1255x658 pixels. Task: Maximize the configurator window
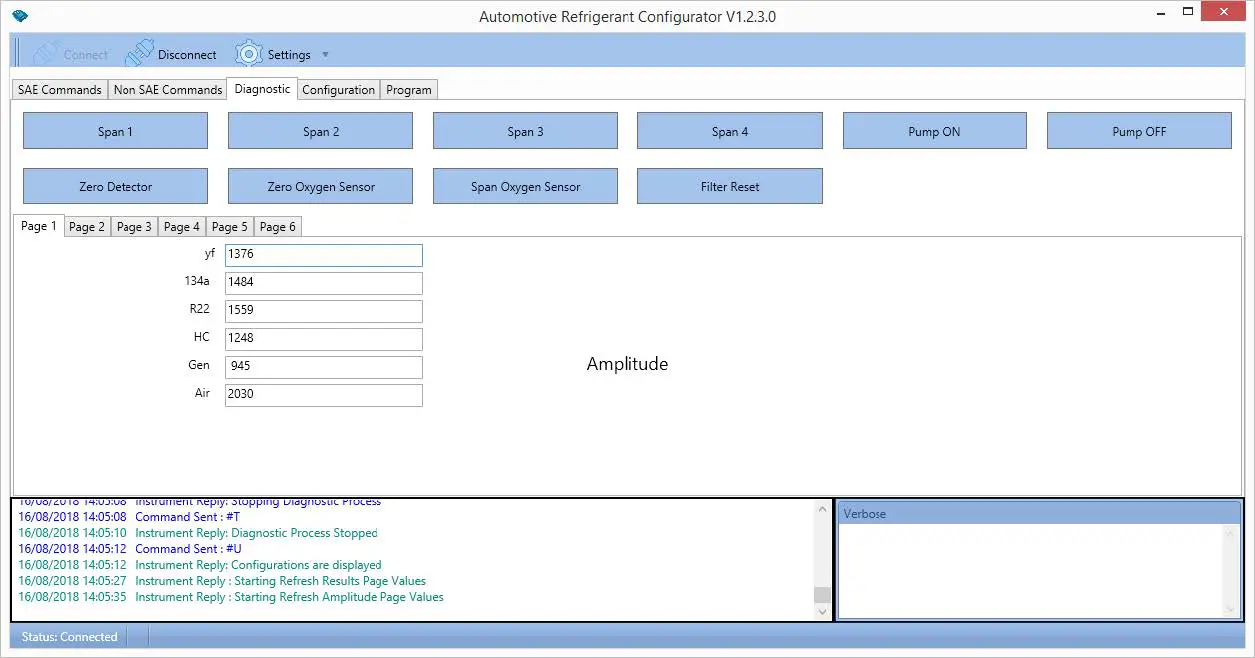point(1188,13)
